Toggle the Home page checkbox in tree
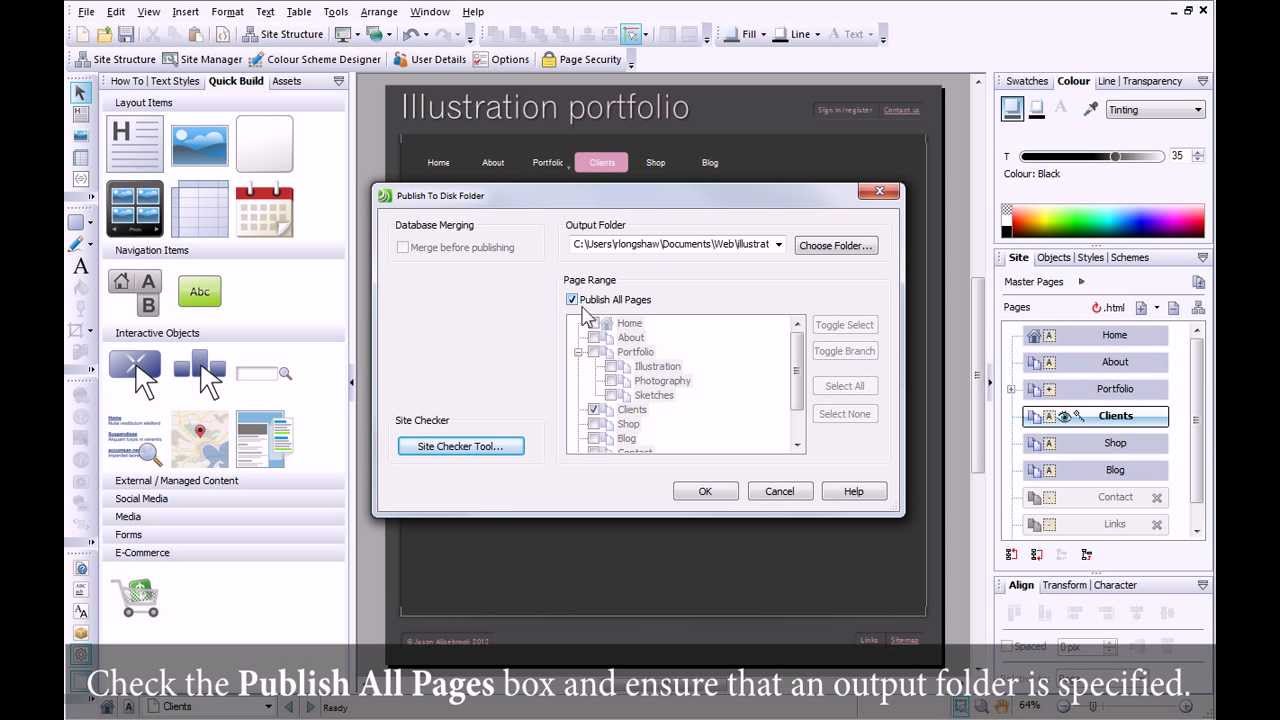1280x720 pixels. click(x=594, y=324)
